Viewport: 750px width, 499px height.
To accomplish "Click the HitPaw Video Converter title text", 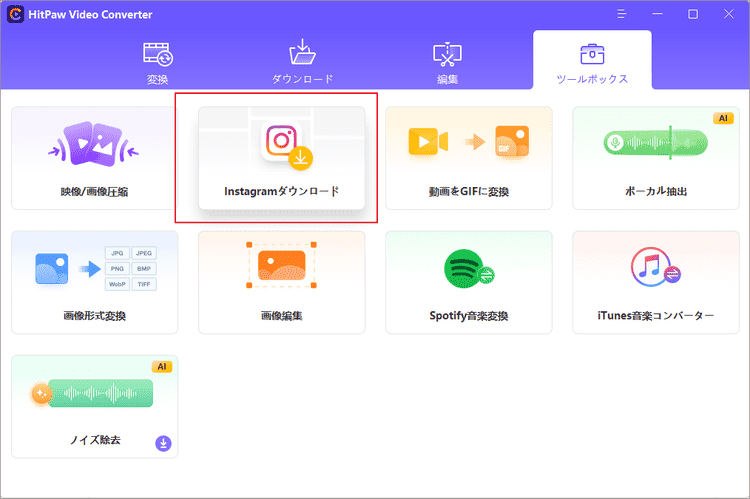I will point(90,15).
